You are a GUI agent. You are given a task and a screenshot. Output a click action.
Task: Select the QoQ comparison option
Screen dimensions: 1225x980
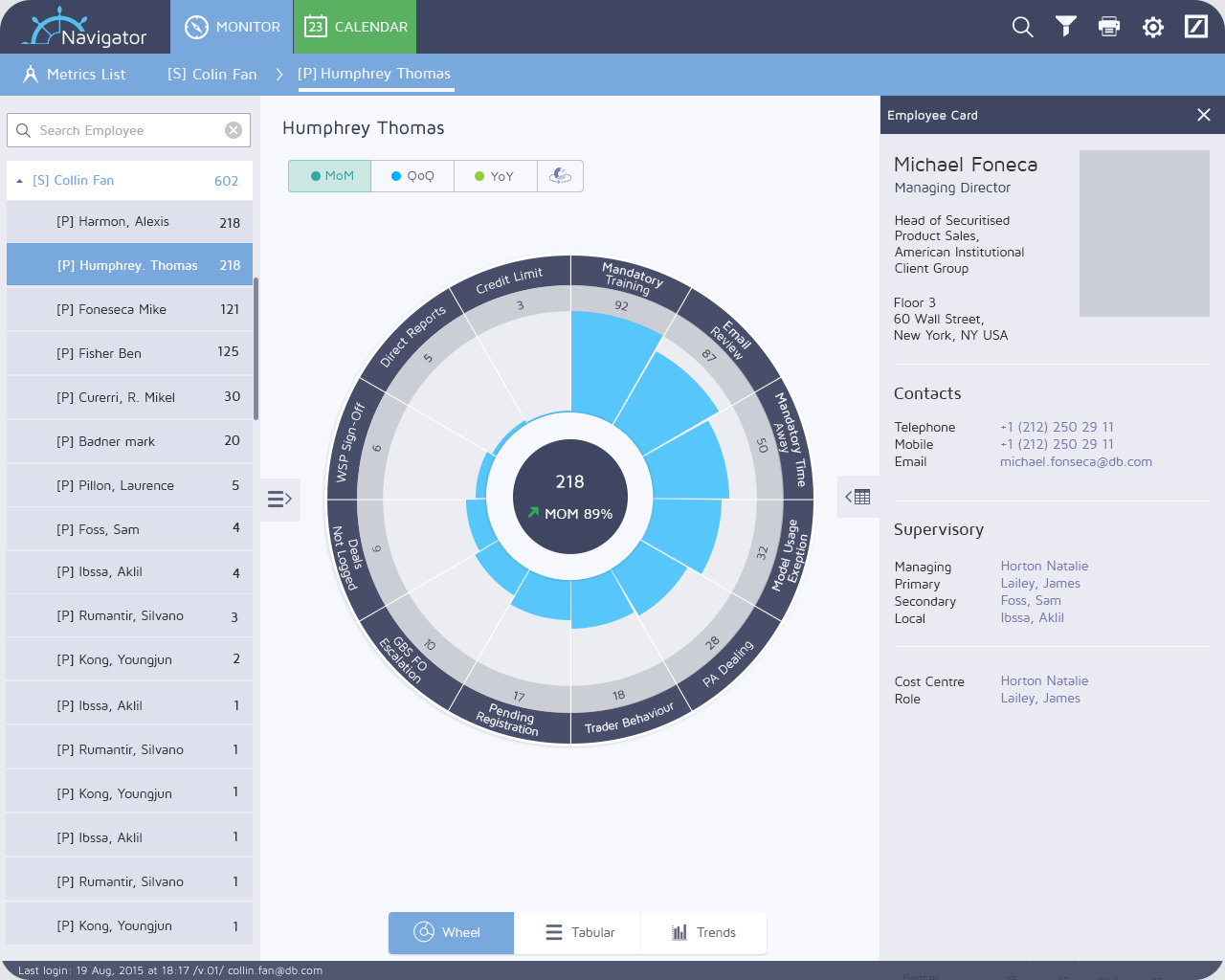(412, 176)
